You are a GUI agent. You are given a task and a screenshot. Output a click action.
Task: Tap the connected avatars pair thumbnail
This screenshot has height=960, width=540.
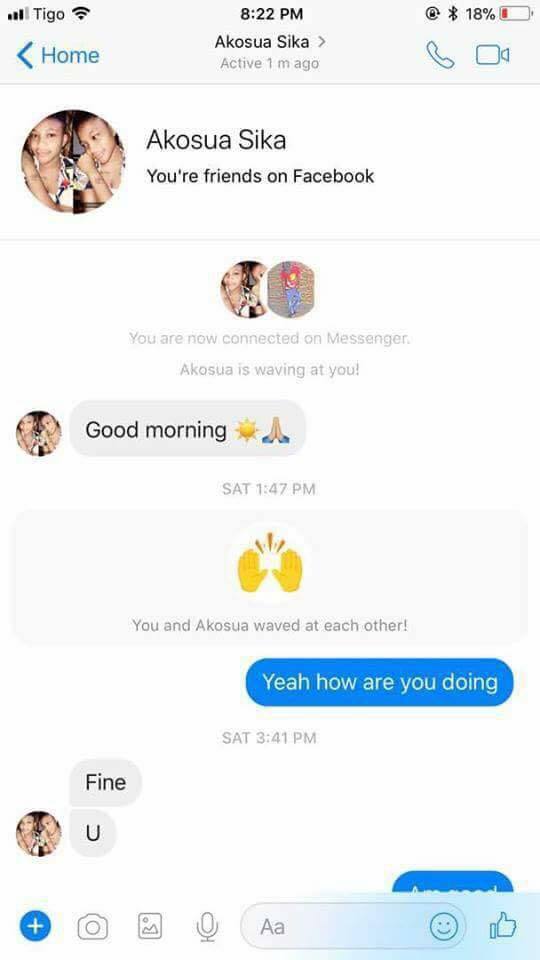[x=268, y=289]
